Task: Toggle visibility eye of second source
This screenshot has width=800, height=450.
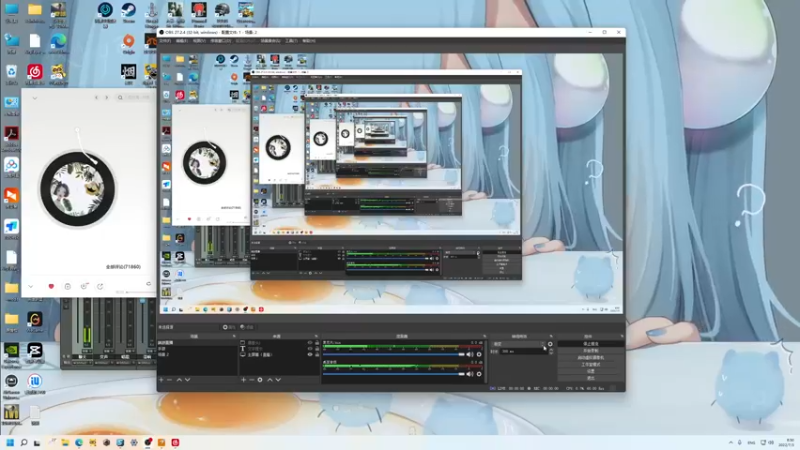Action: [x=310, y=348]
